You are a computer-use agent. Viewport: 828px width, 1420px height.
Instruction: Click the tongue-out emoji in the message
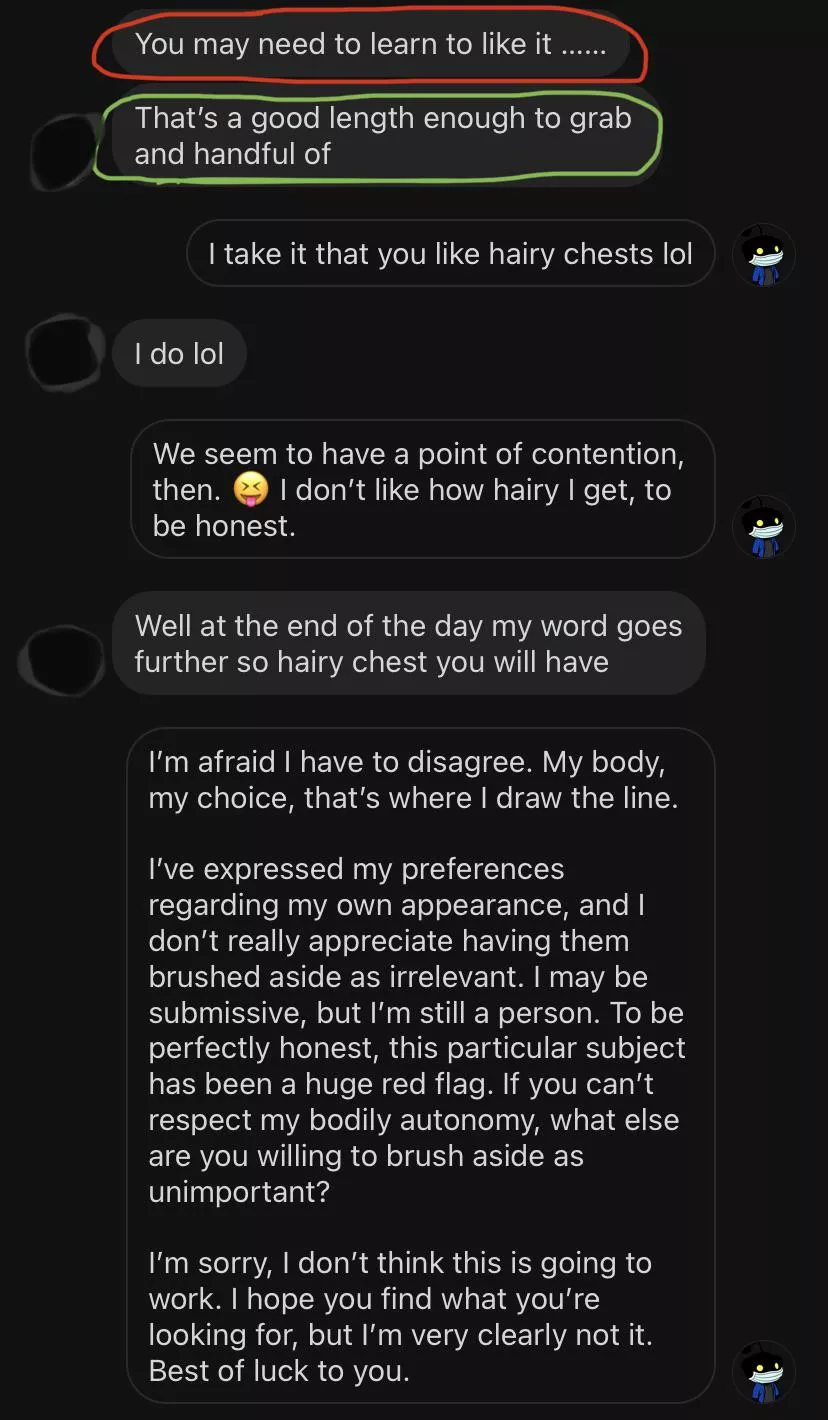[x=250, y=490]
